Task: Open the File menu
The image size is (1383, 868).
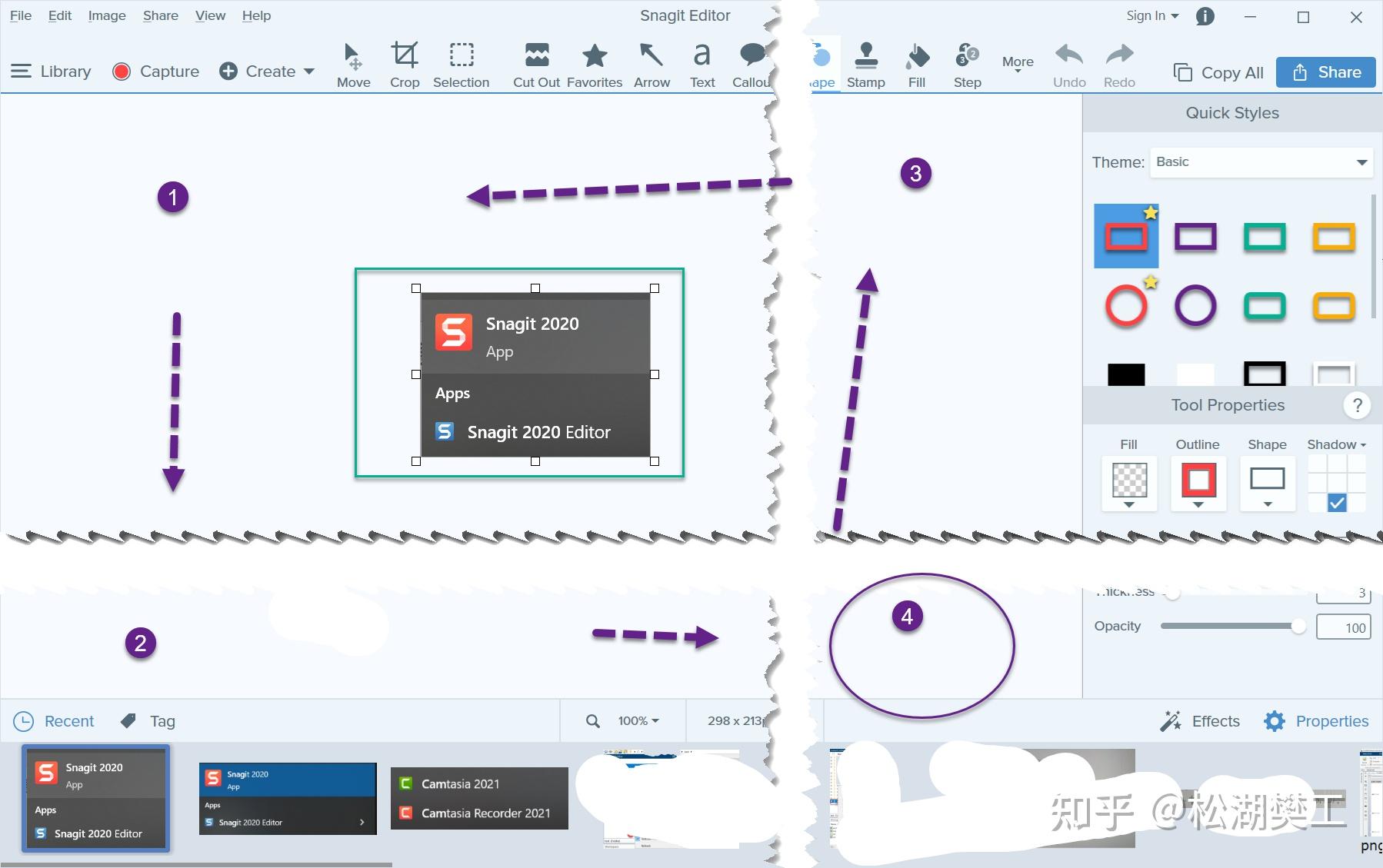Action: [x=21, y=15]
